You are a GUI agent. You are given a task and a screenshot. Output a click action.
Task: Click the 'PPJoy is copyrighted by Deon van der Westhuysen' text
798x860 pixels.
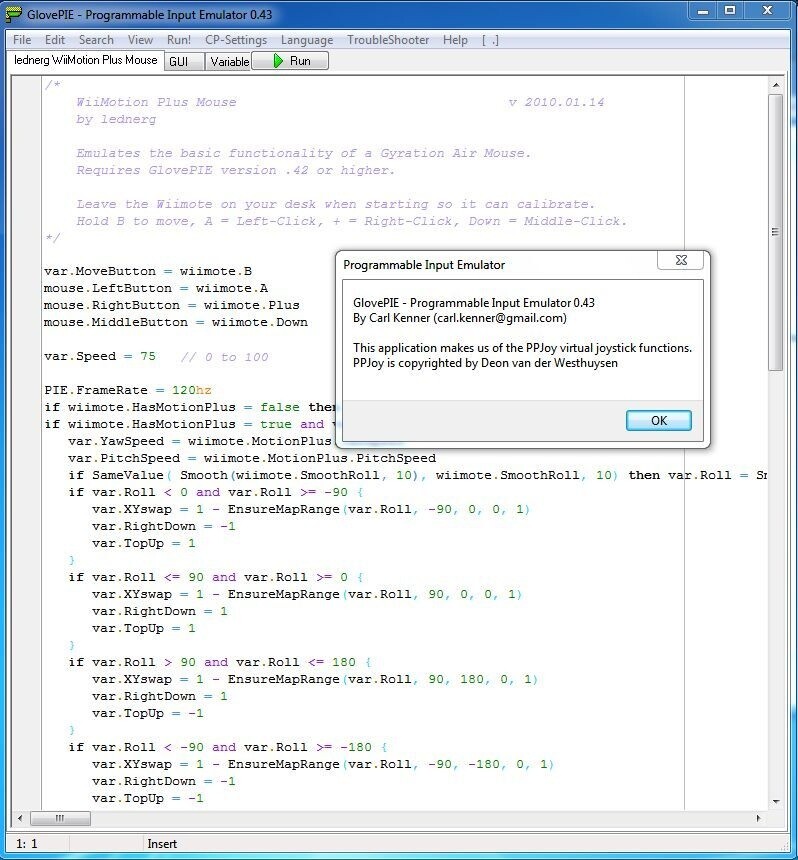tap(485, 363)
